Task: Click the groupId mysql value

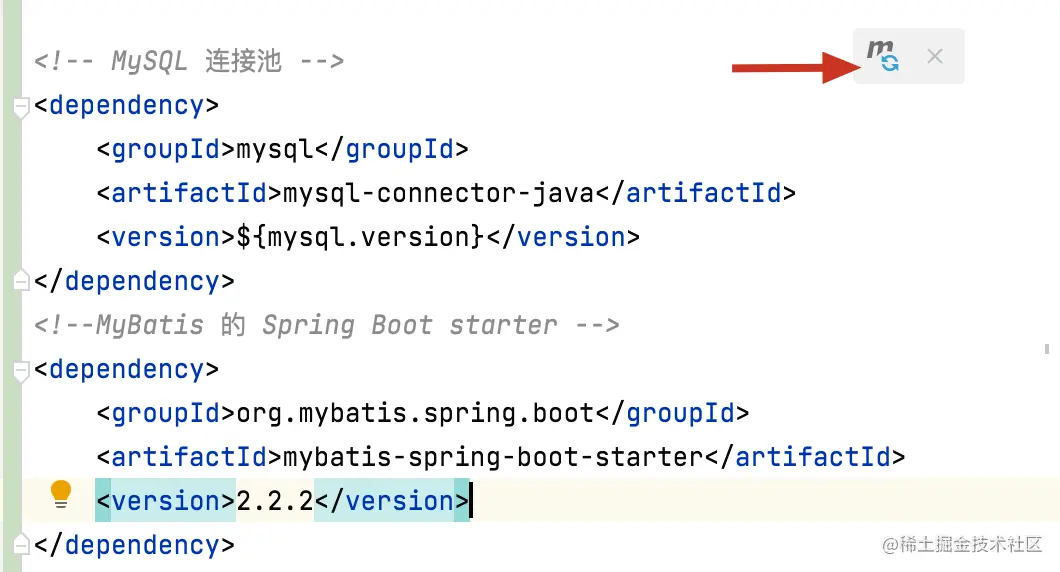Action: pyautogui.click(x=275, y=149)
